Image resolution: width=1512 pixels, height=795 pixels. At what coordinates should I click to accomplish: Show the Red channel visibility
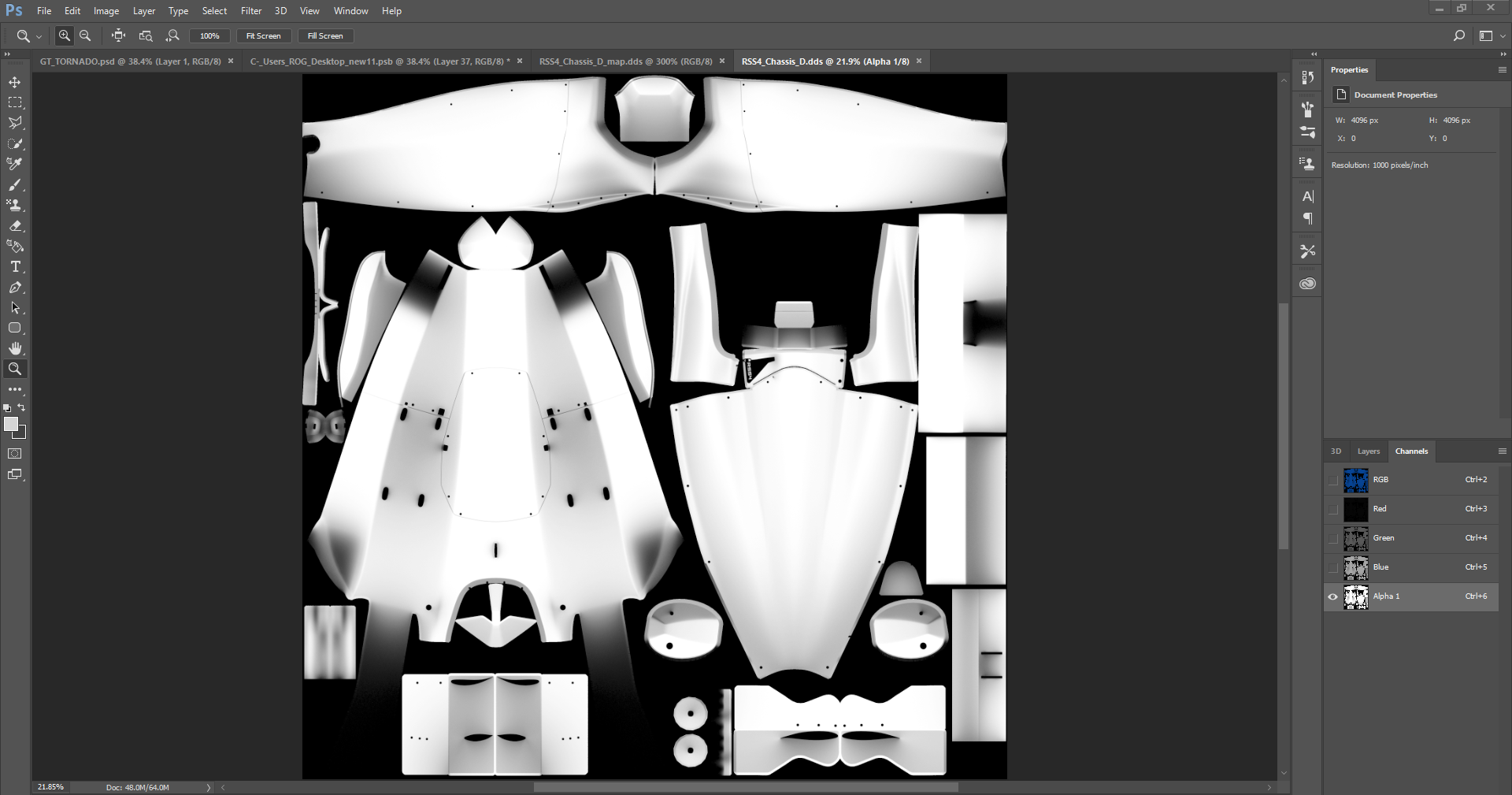pos(1332,509)
